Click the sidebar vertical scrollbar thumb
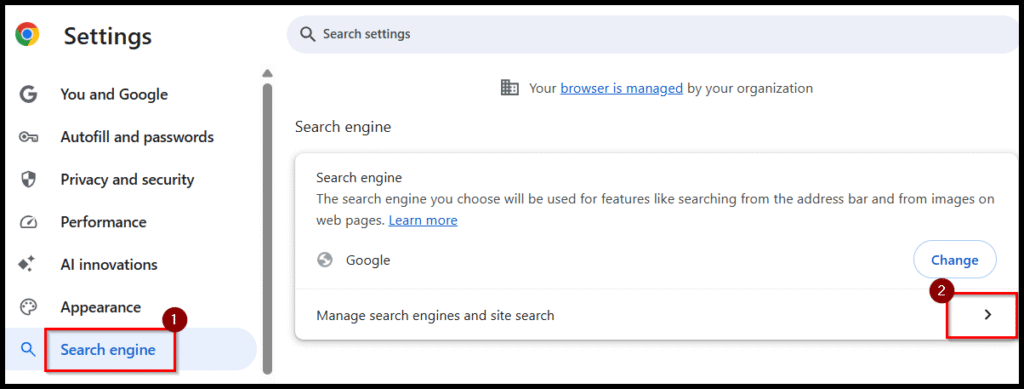1024x389 pixels. coord(266,228)
